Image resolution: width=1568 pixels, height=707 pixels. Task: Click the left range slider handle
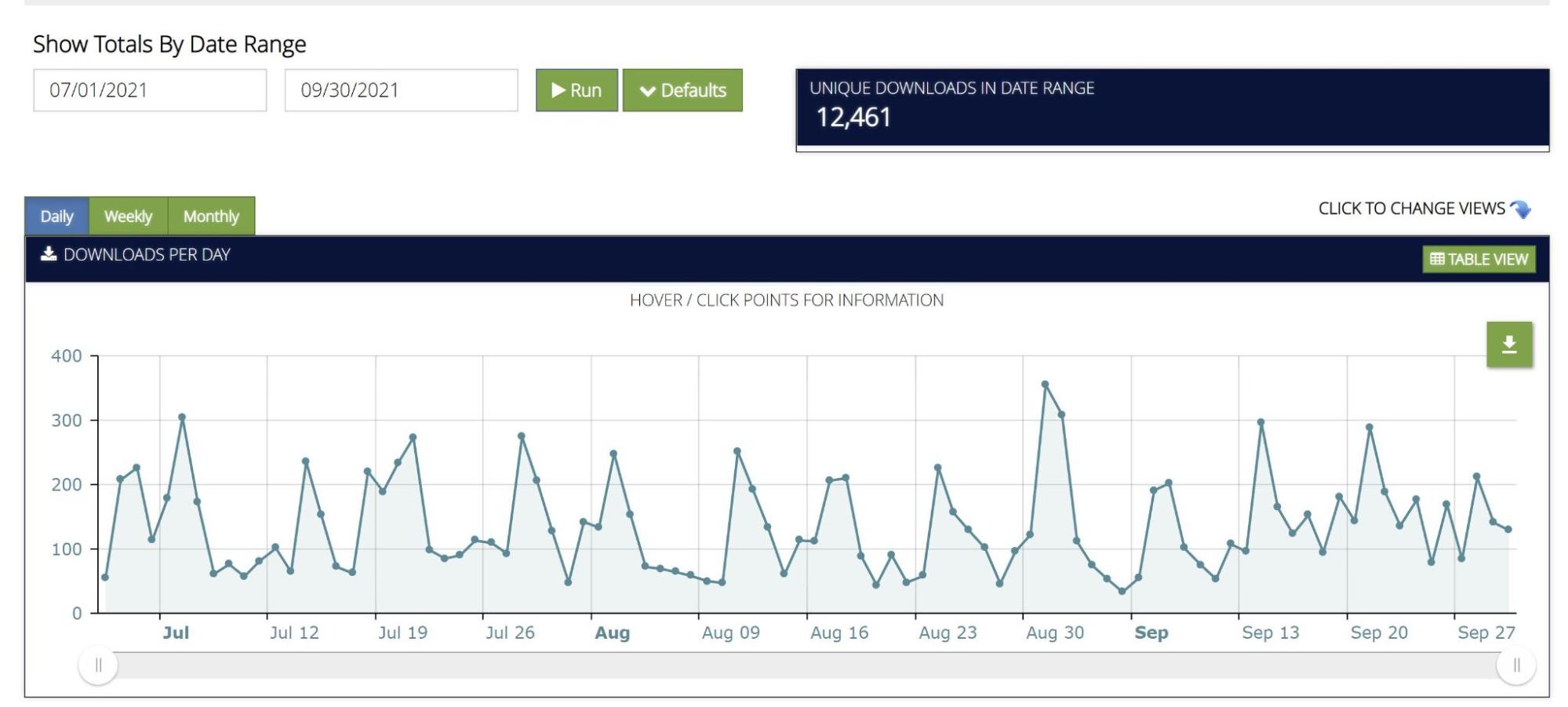click(98, 665)
